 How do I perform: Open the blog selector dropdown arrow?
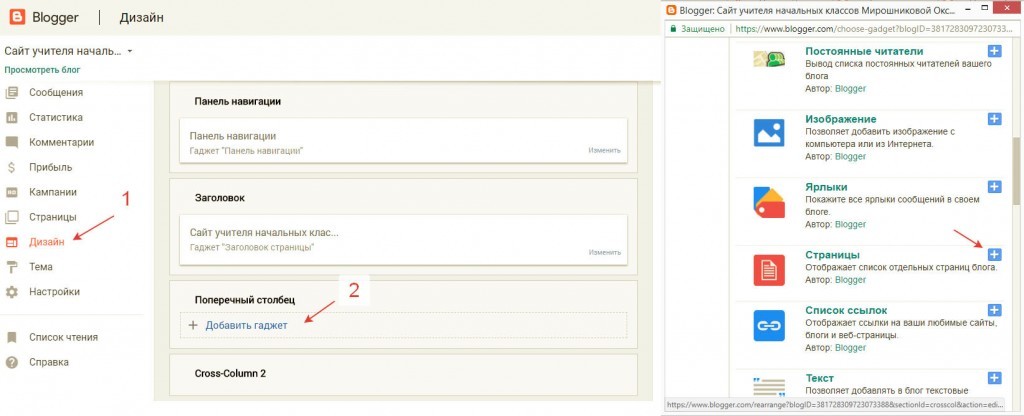(x=130, y=51)
